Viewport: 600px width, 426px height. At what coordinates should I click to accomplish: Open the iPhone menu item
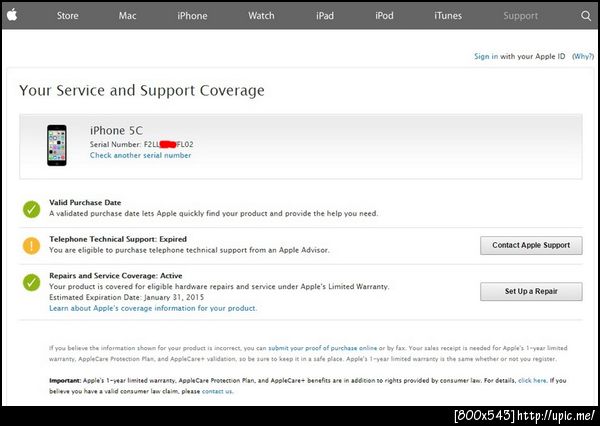click(192, 16)
